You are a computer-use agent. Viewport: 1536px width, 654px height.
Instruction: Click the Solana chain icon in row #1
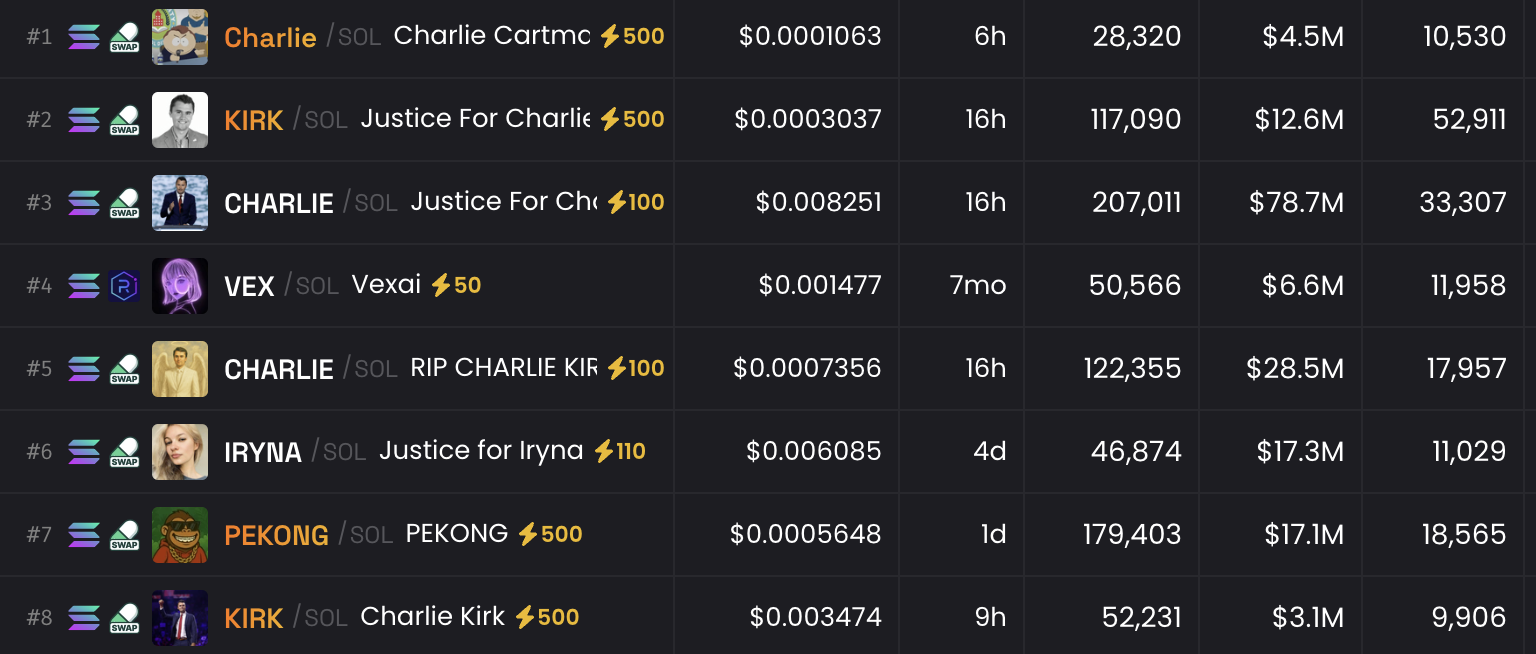pyautogui.click(x=84, y=37)
